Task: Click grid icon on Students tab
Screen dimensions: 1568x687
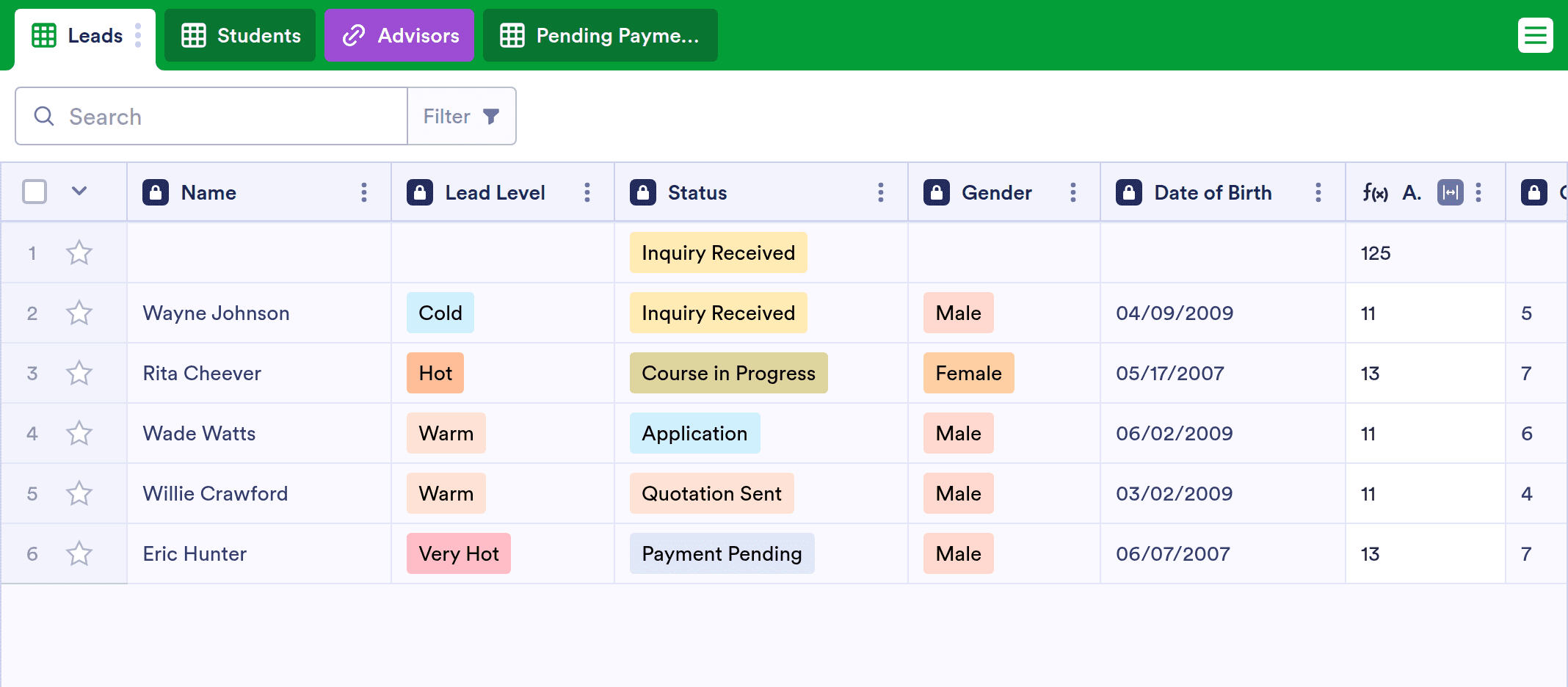Action: coord(194,35)
